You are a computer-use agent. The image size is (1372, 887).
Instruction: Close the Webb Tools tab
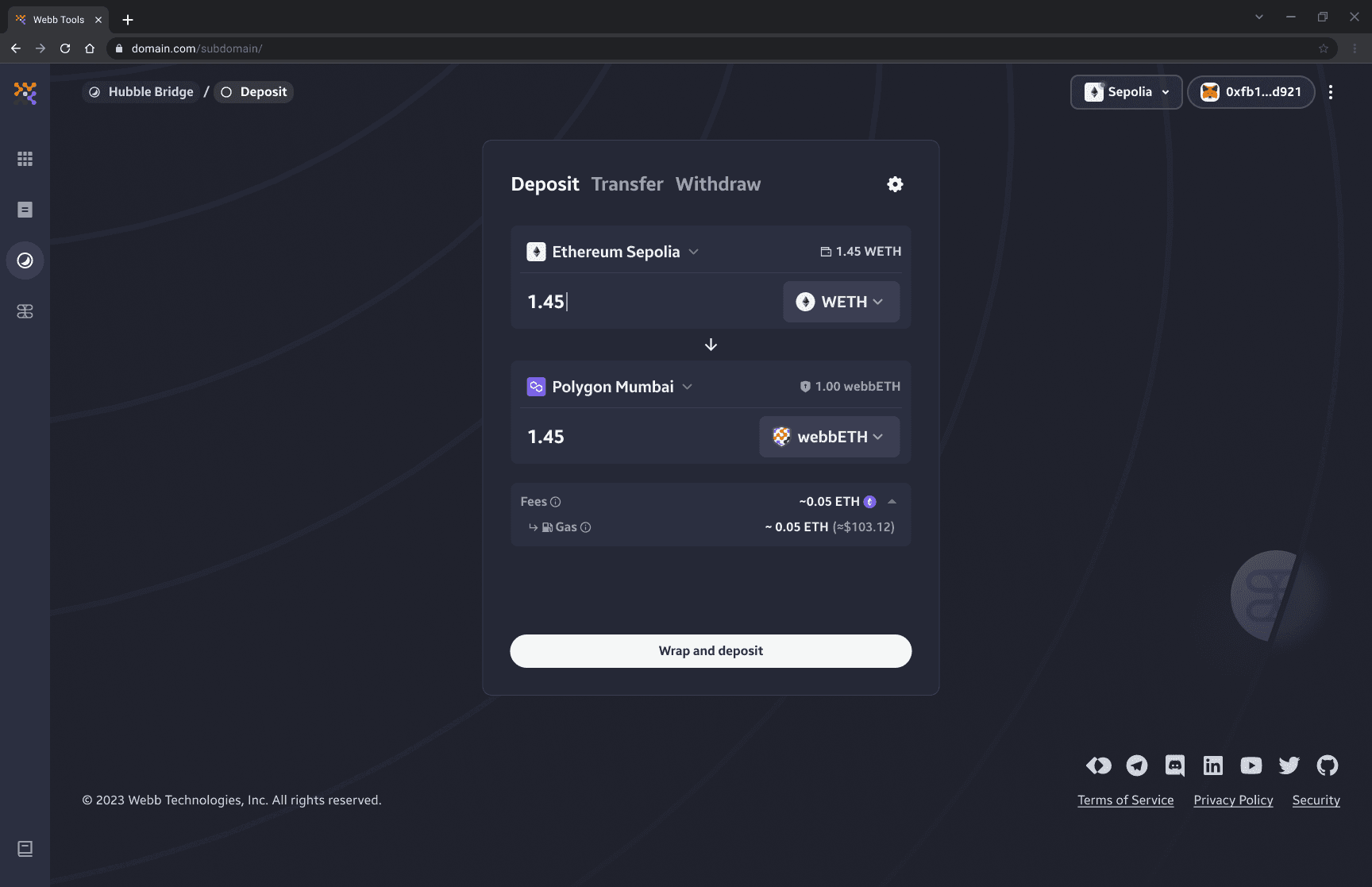(98, 20)
